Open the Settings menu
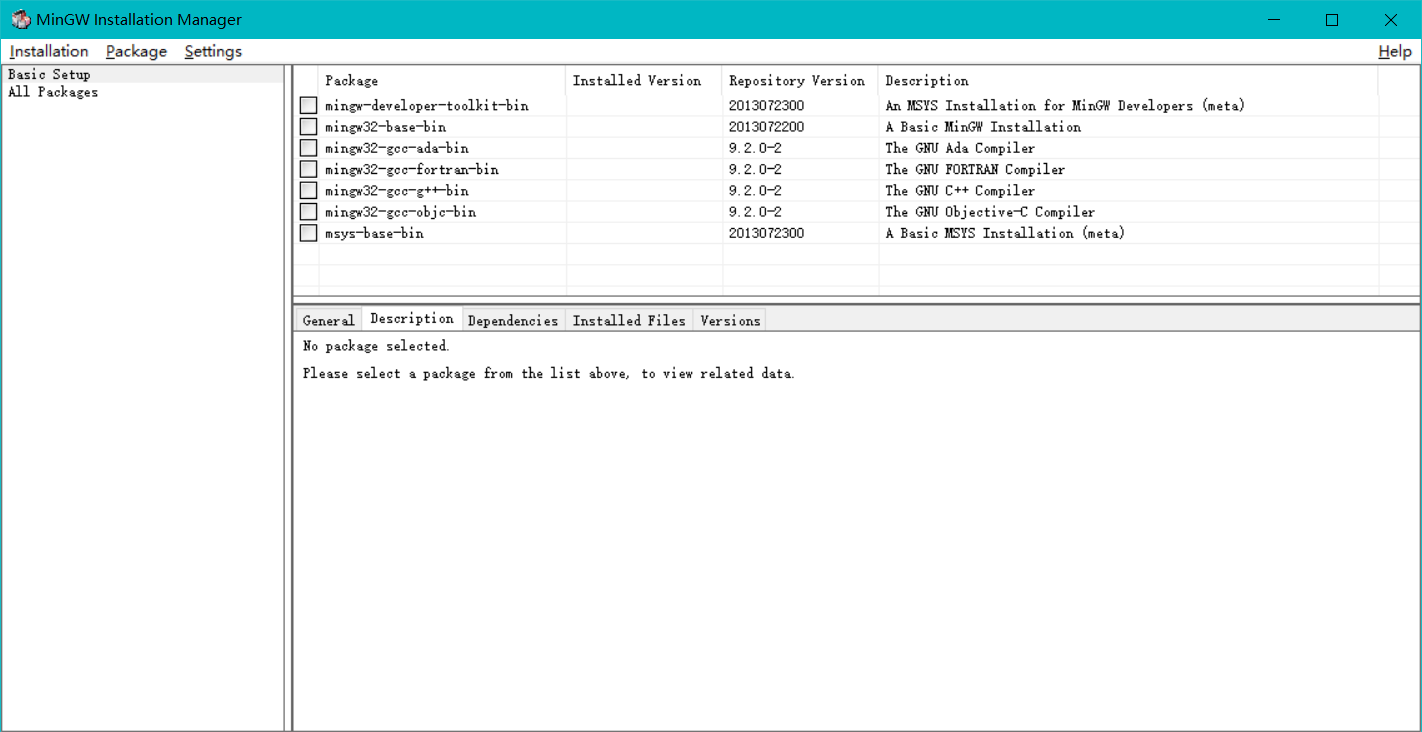This screenshot has width=1422, height=732. 213,51
